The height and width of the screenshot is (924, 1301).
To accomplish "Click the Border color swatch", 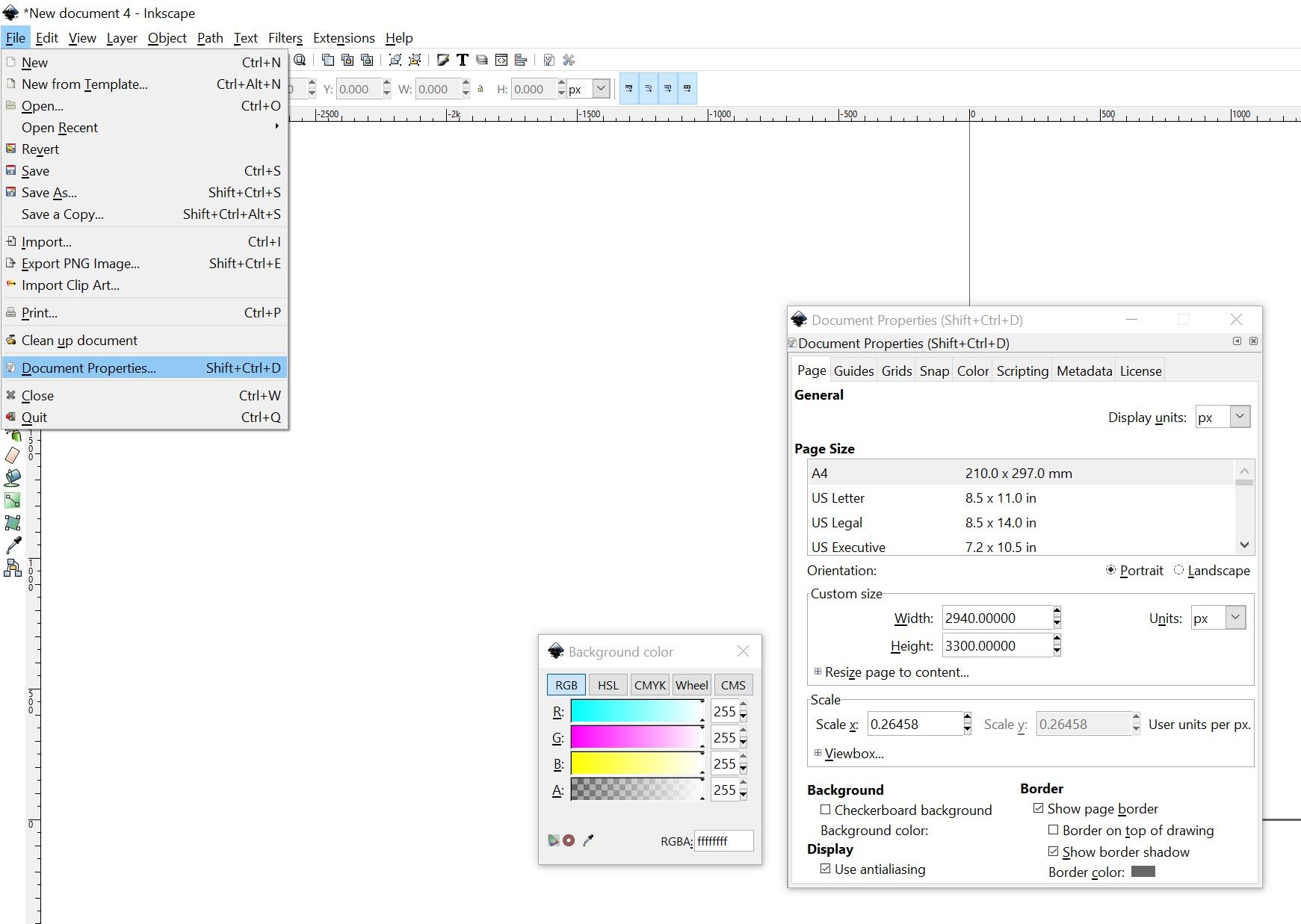I will click(1143, 872).
